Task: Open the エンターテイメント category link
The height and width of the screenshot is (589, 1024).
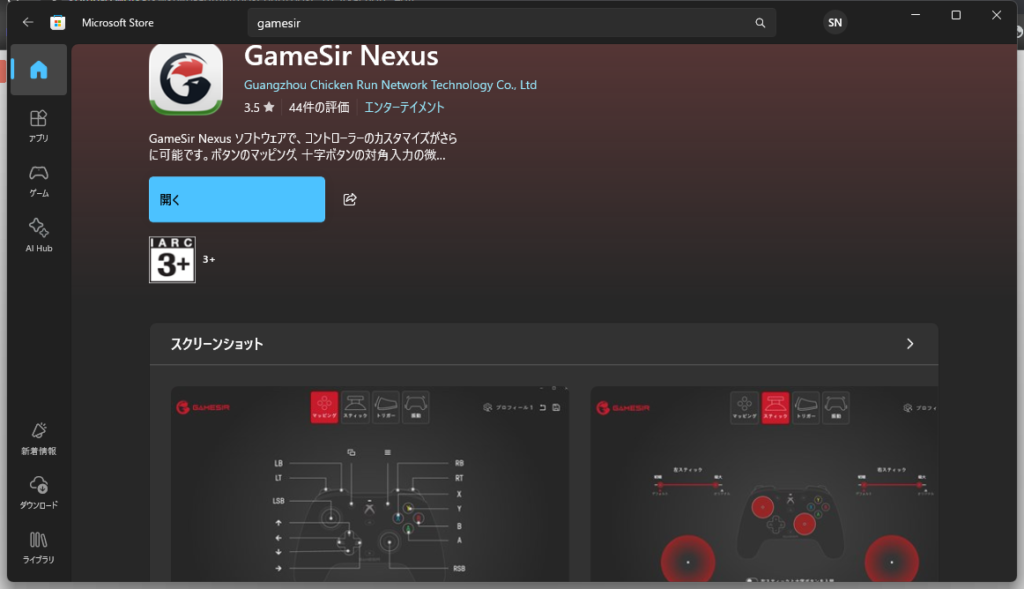Action: coord(404,107)
